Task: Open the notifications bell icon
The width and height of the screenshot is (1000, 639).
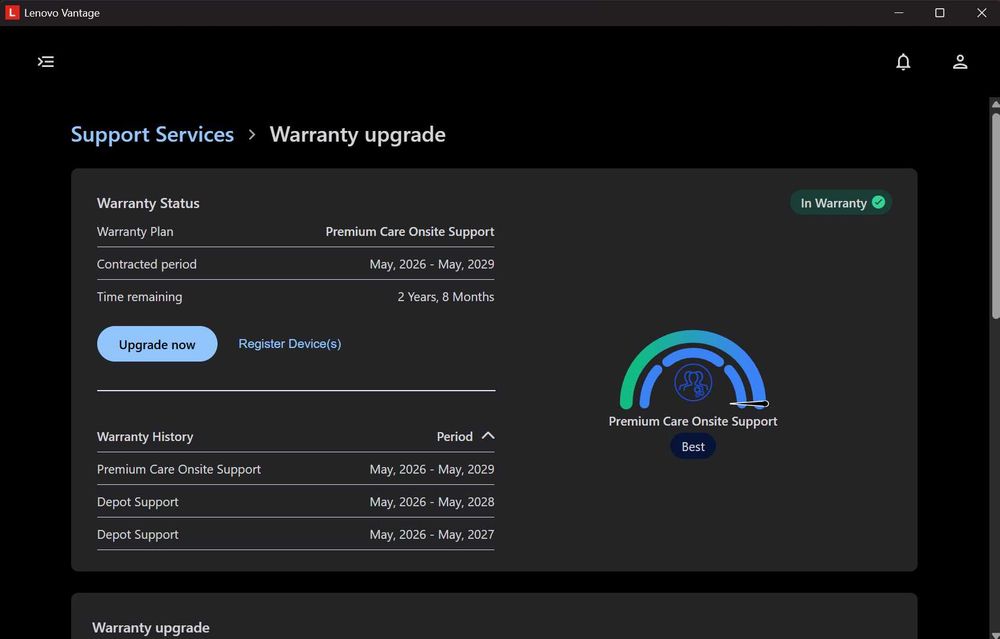Action: (903, 62)
